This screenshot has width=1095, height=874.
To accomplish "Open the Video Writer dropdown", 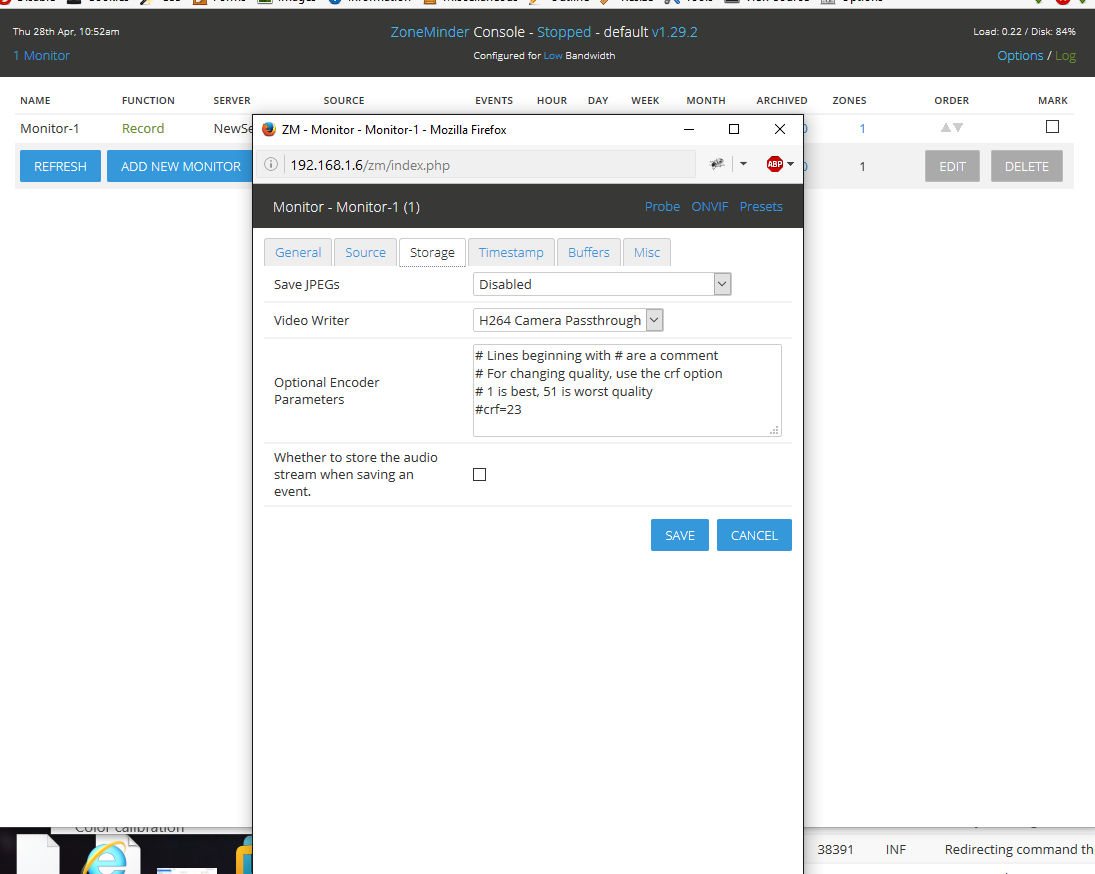I will click(x=568, y=320).
